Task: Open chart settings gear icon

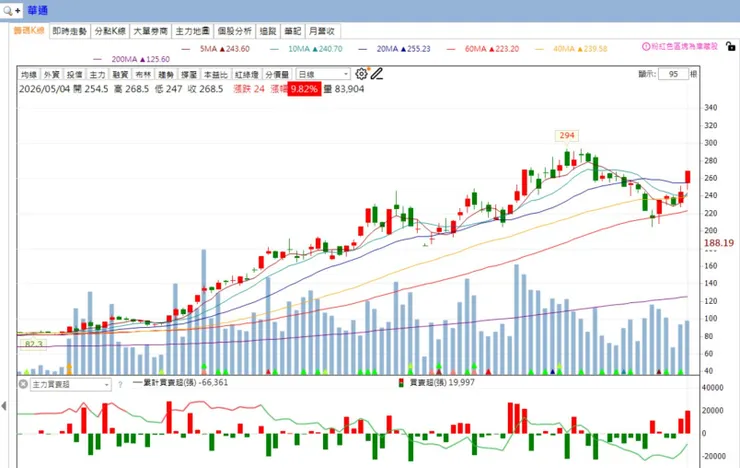Action: (x=361, y=74)
